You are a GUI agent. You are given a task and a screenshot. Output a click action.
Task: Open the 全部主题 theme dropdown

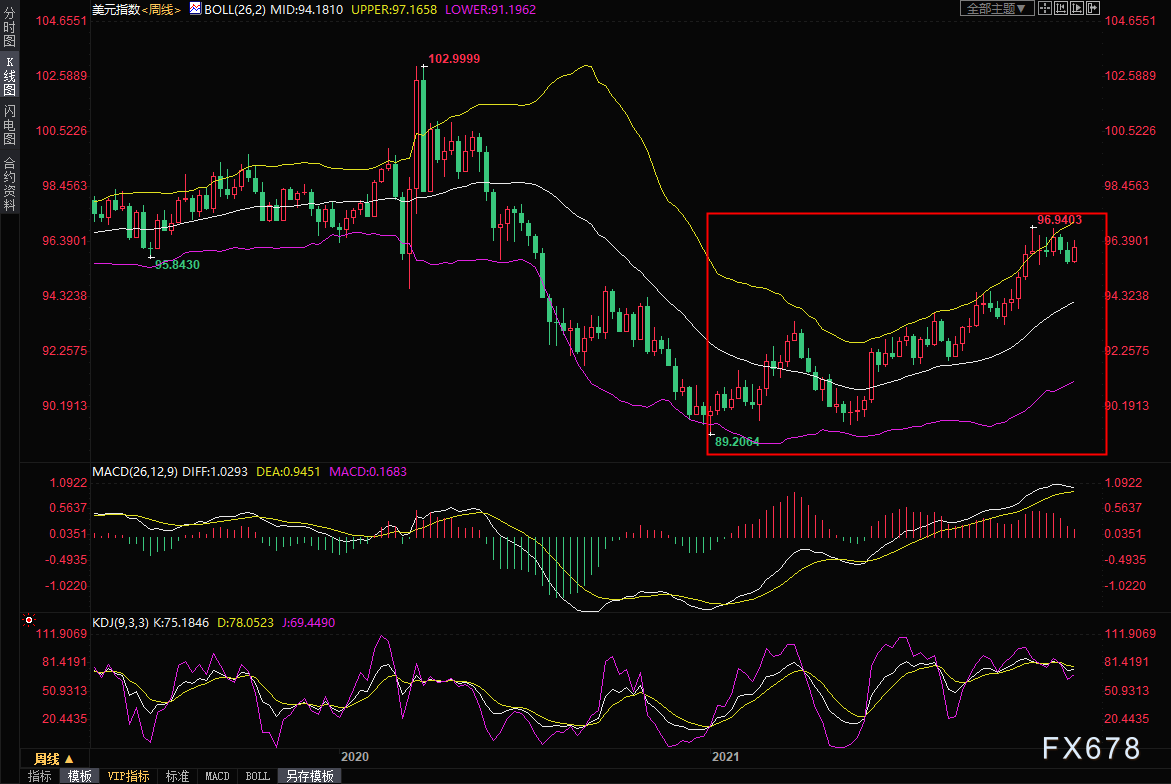pos(997,8)
